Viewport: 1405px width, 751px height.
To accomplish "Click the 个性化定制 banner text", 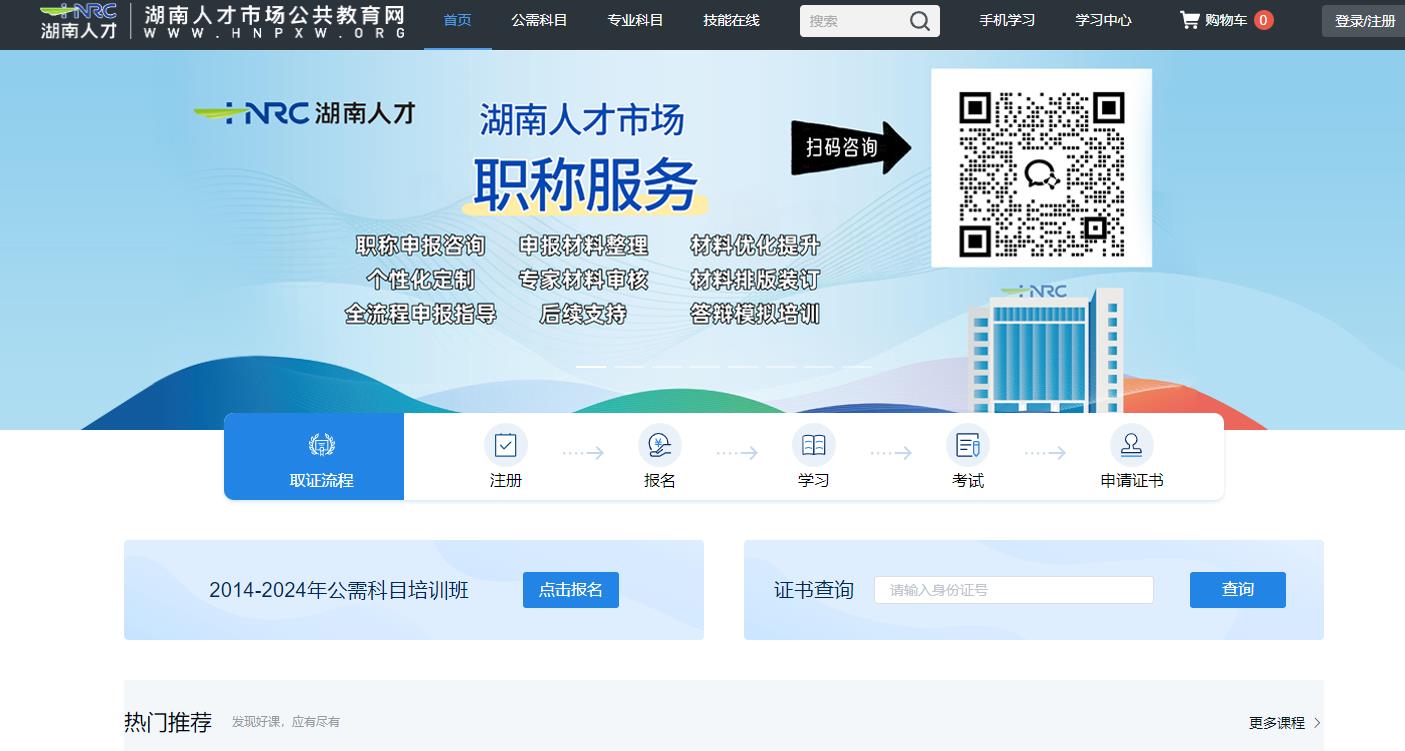I will 421,280.
